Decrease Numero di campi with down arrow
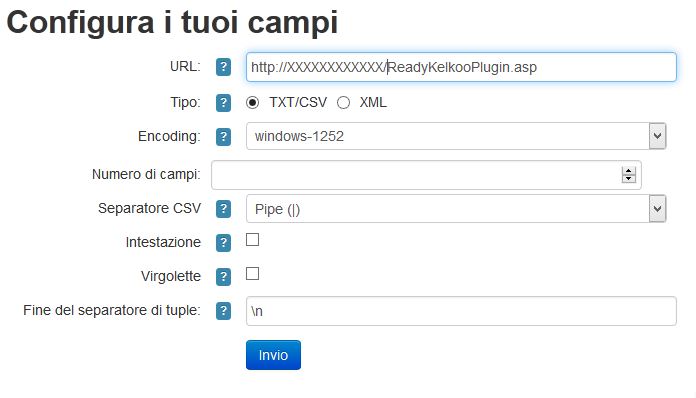 629,178
